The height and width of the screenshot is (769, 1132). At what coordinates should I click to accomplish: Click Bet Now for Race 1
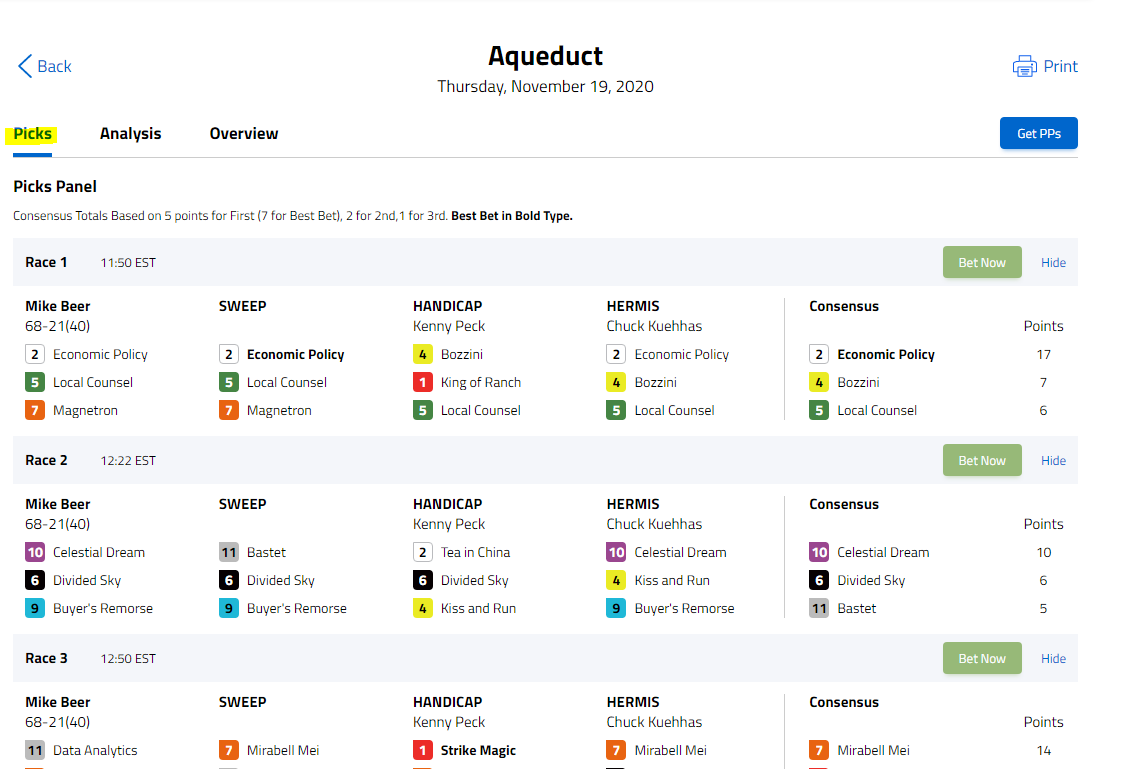[982, 262]
